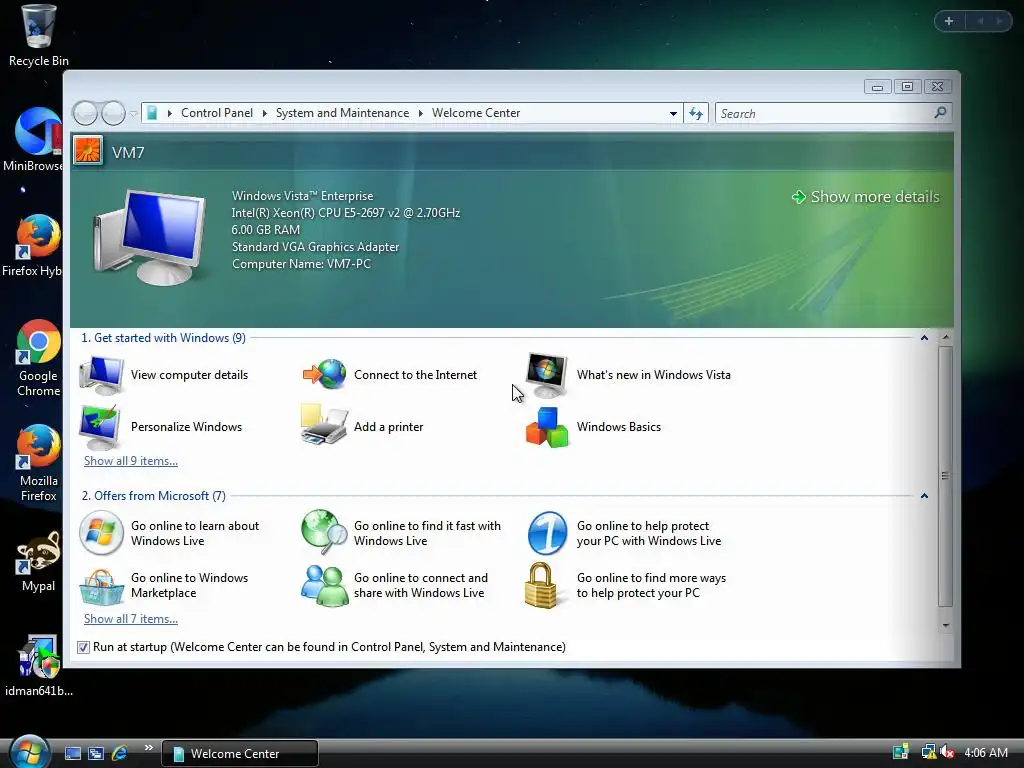Image resolution: width=1024 pixels, height=768 pixels.
Task: Click the network tray icon
Action: (928, 752)
